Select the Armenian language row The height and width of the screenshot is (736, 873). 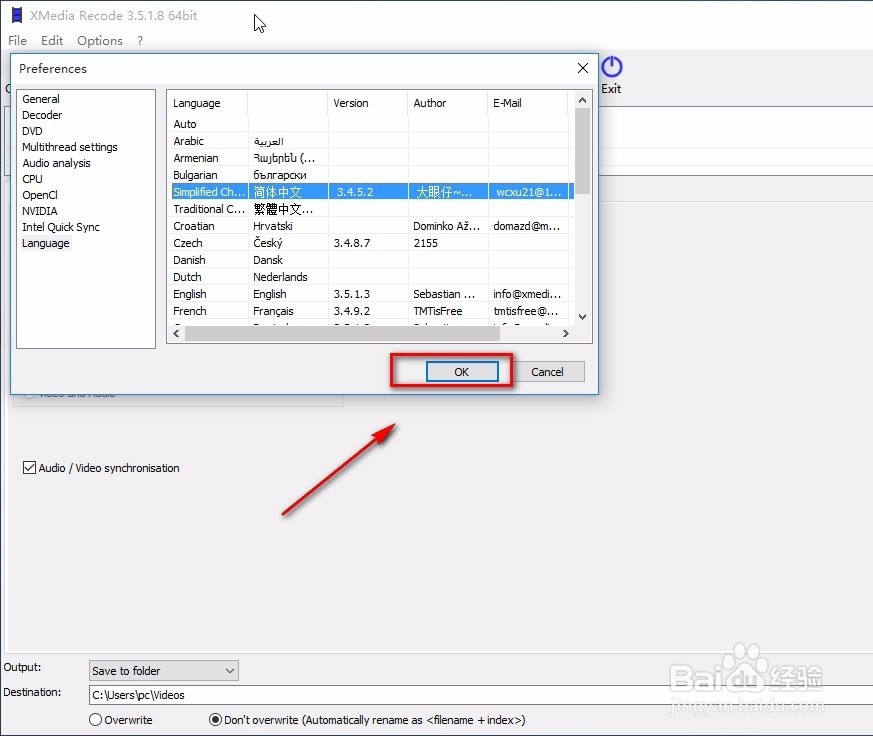[x=370, y=158]
